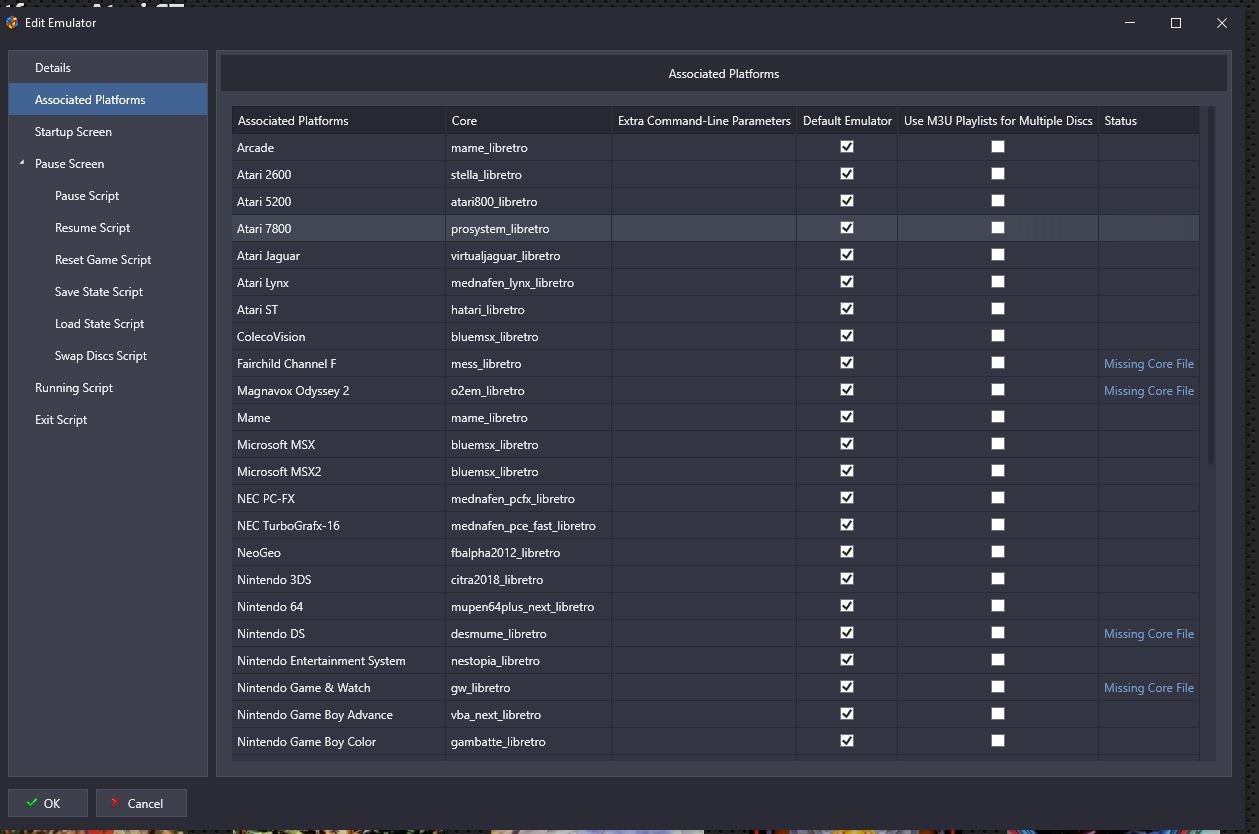The height and width of the screenshot is (834, 1259).
Task: Select the virtualjaguar_libretro core cell
Action: tap(529, 256)
